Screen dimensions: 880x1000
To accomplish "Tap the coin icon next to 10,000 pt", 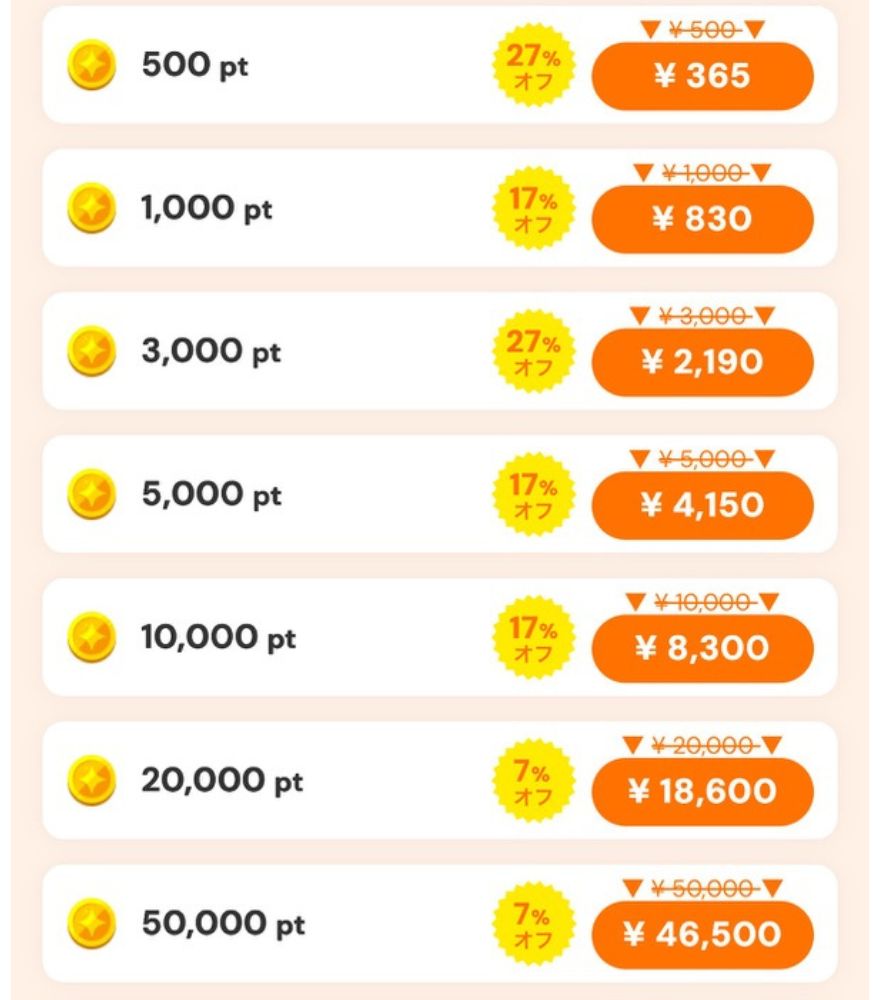I will pyautogui.click(x=91, y=638).
